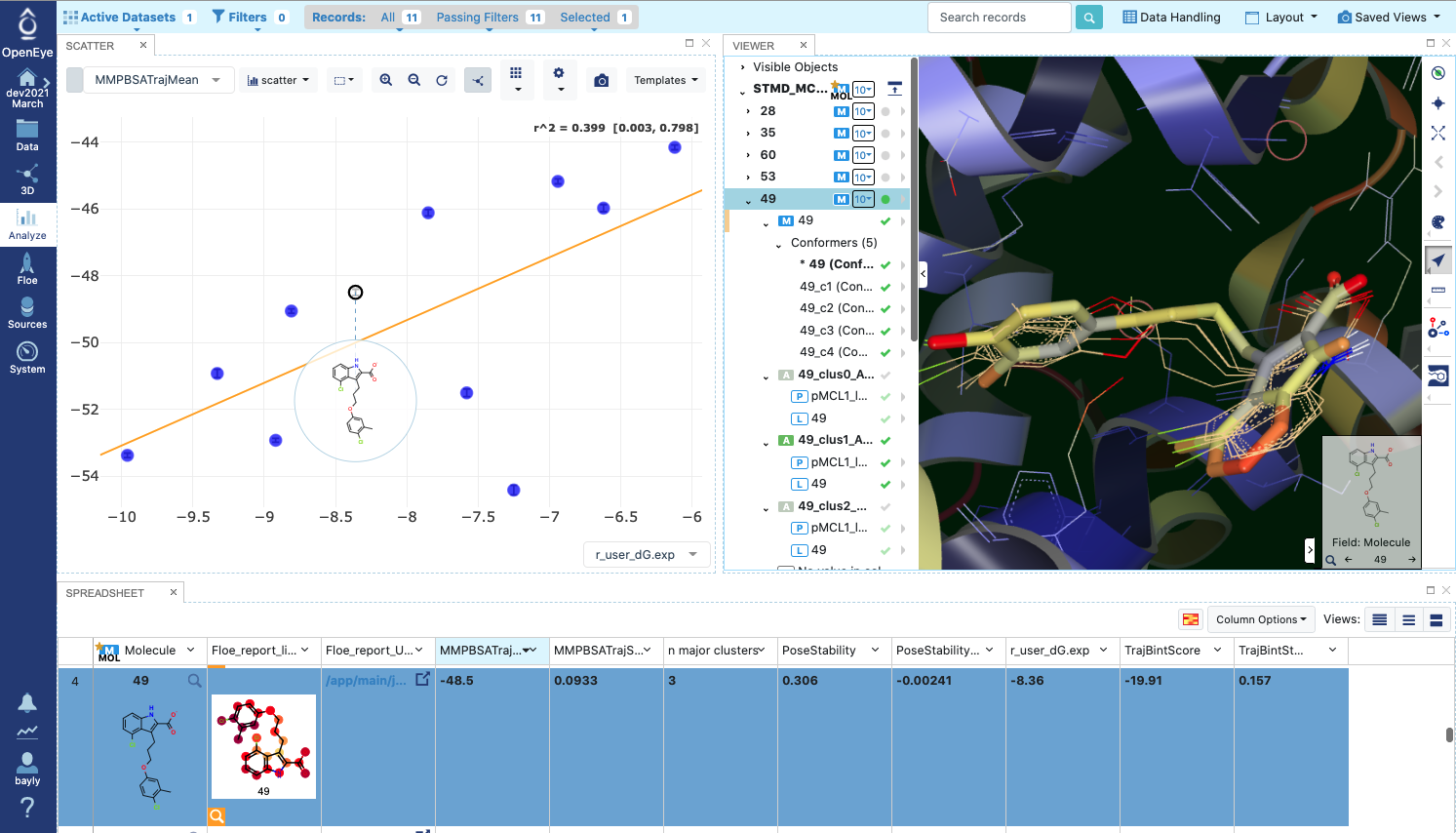Zoom in on the scatter plot
Image resolution: width=1456 pixels, height=833 pixels.
point(386,80)
